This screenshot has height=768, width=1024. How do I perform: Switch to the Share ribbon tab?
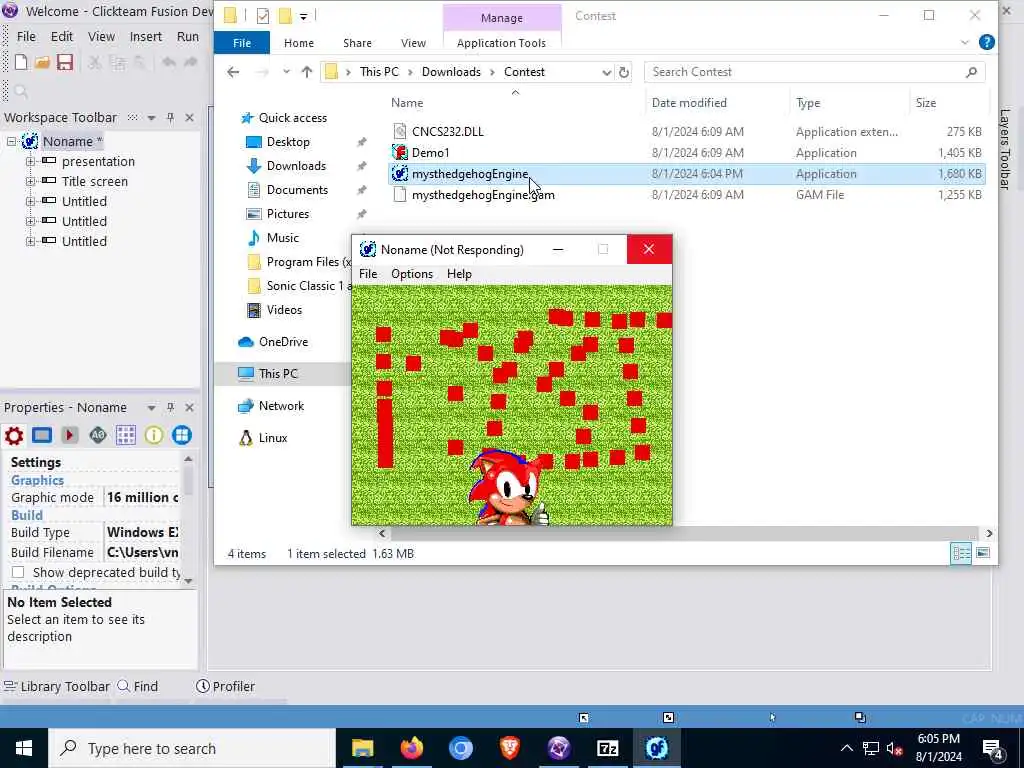tap(357, 43)
